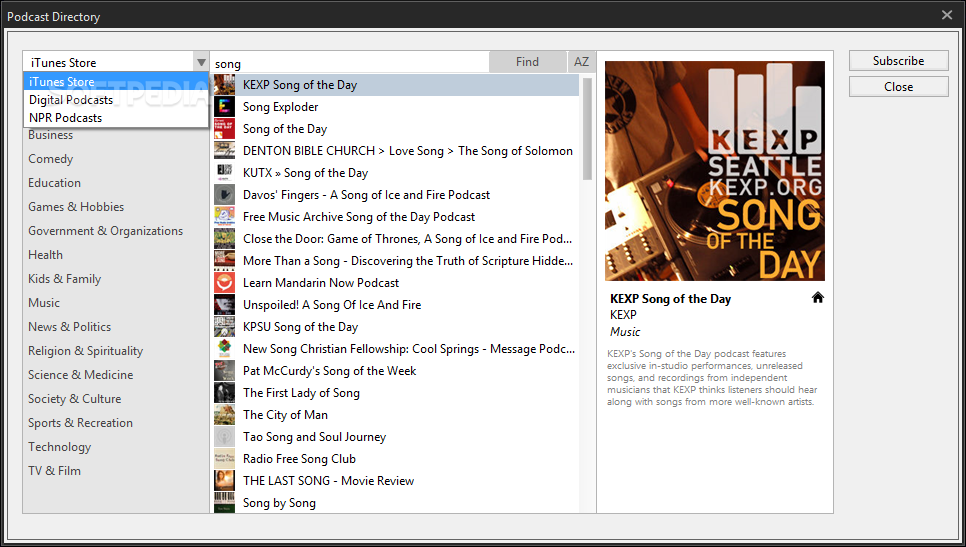966x547 pixels.
Task: Click the Pat McCurdy's Song of the Week icon
Action: point(224,371)
